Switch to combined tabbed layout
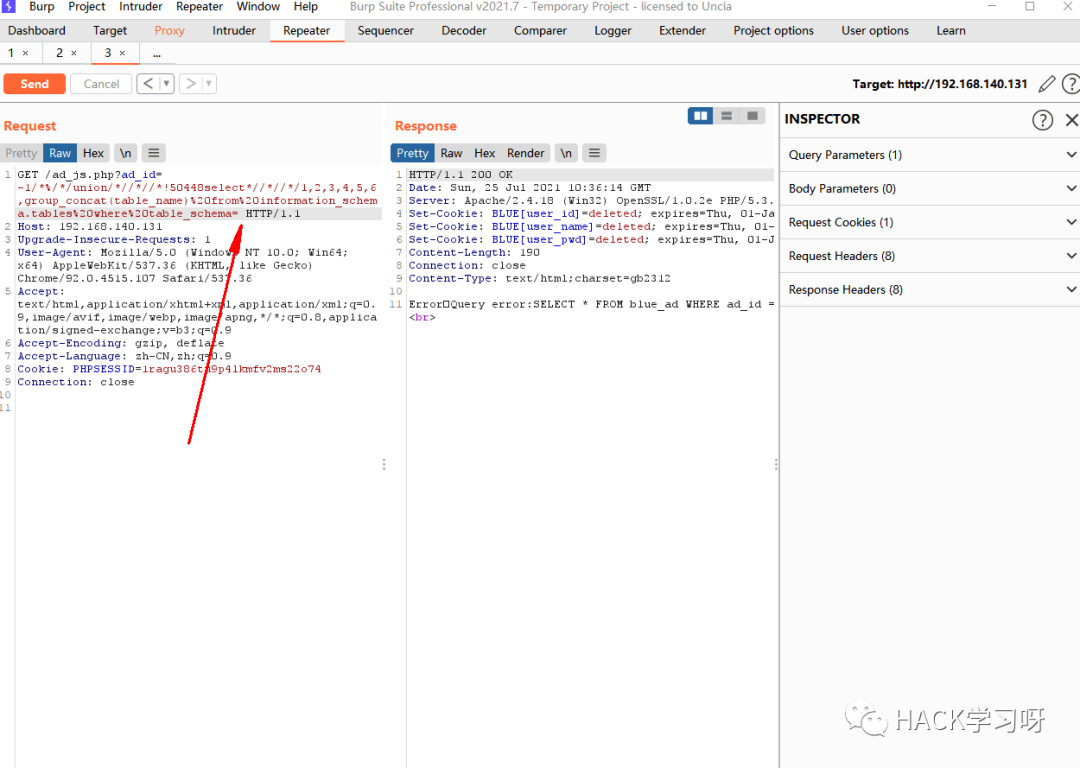The height and width of the screenshot is (768, 1080). (x=752, y=116)
